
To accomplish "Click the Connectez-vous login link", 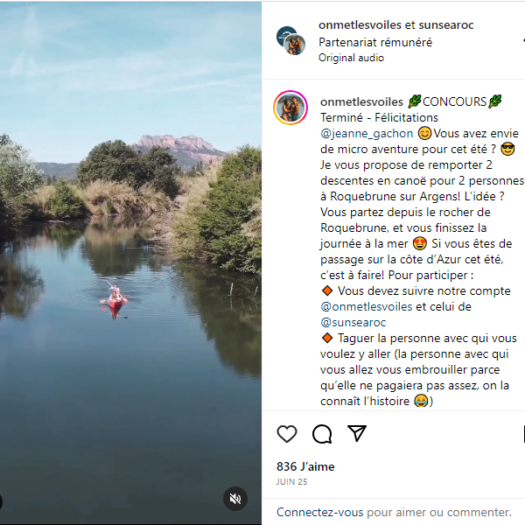I will [320, 512].
